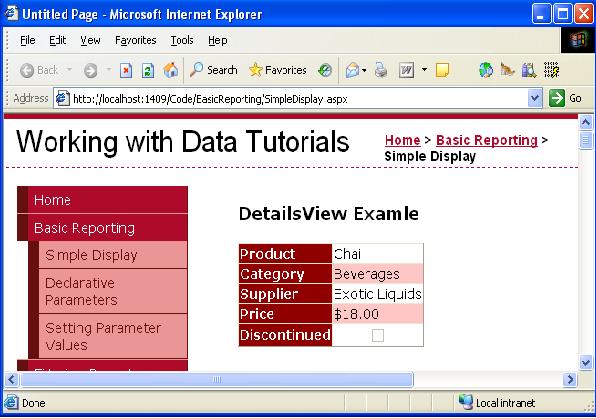Open the Search toolbar button
This screenshot has height=418, width=596.
pos(213,70)
